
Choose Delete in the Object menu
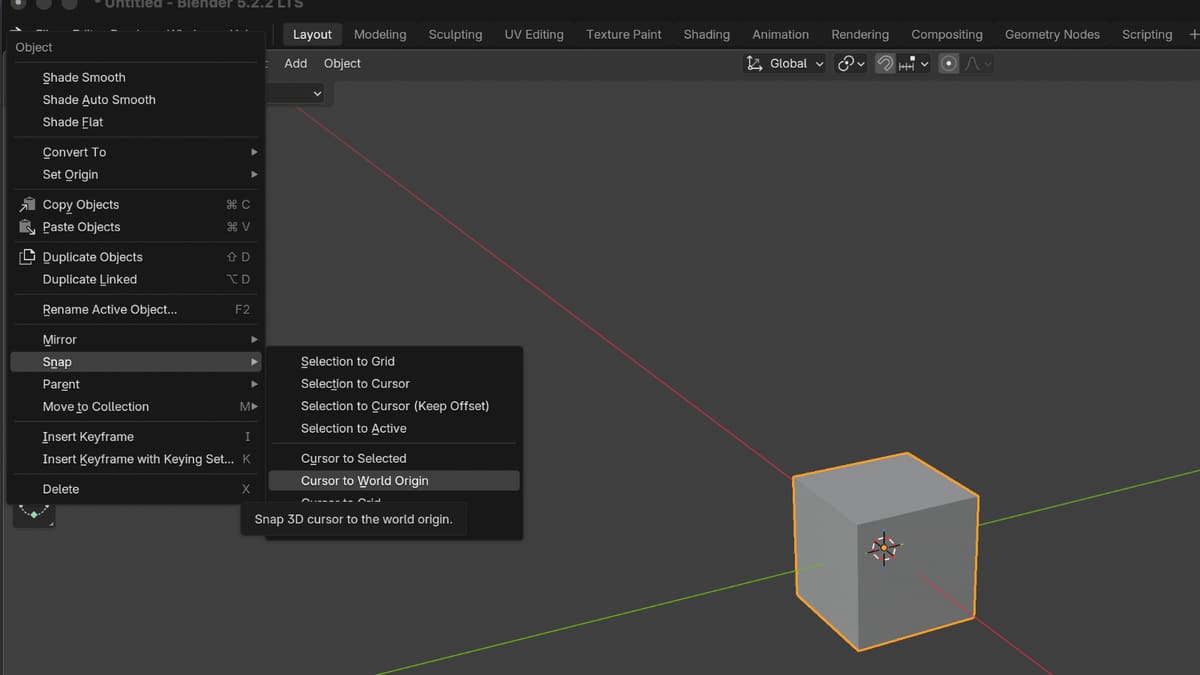(x=136, y=489)
